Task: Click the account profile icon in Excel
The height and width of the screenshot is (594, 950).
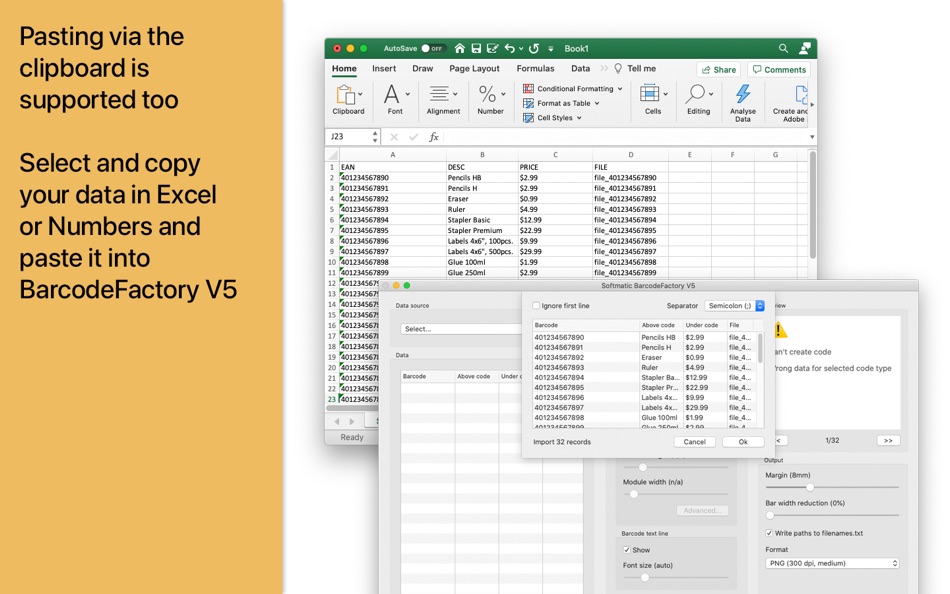Action: click(805, 48)
